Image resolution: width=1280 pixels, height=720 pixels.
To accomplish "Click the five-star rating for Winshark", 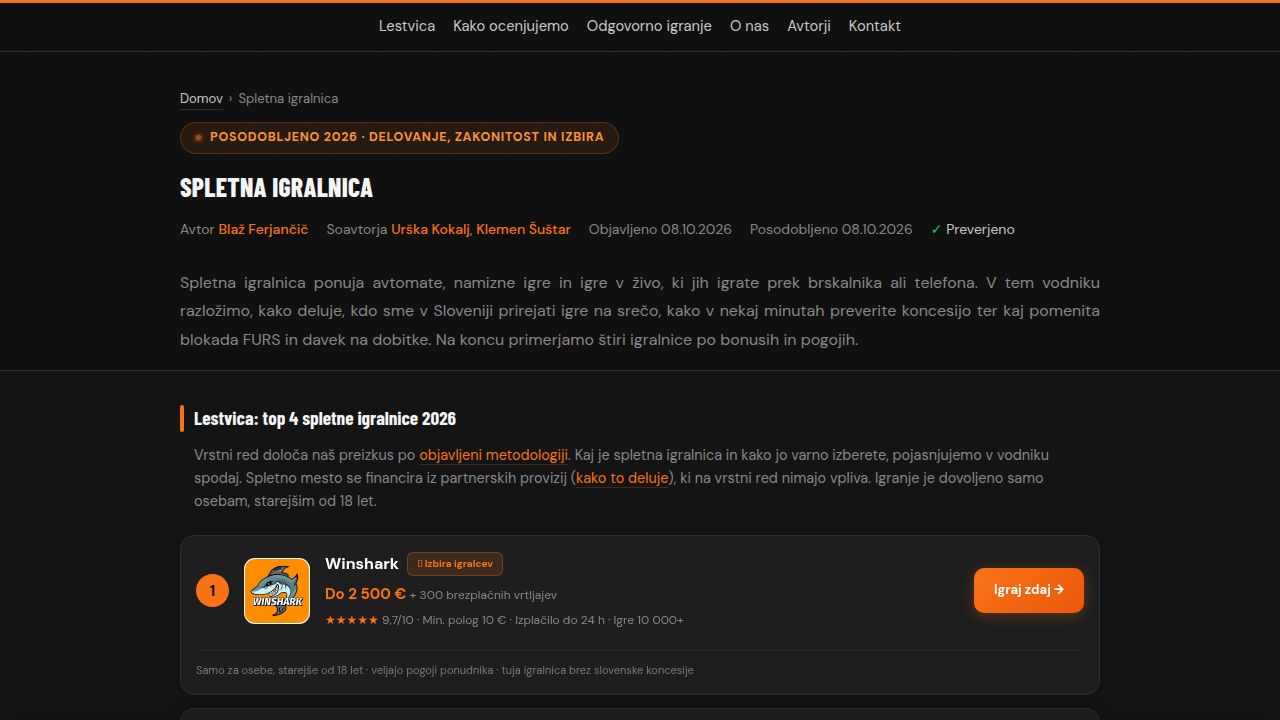I will pos(351,620).
